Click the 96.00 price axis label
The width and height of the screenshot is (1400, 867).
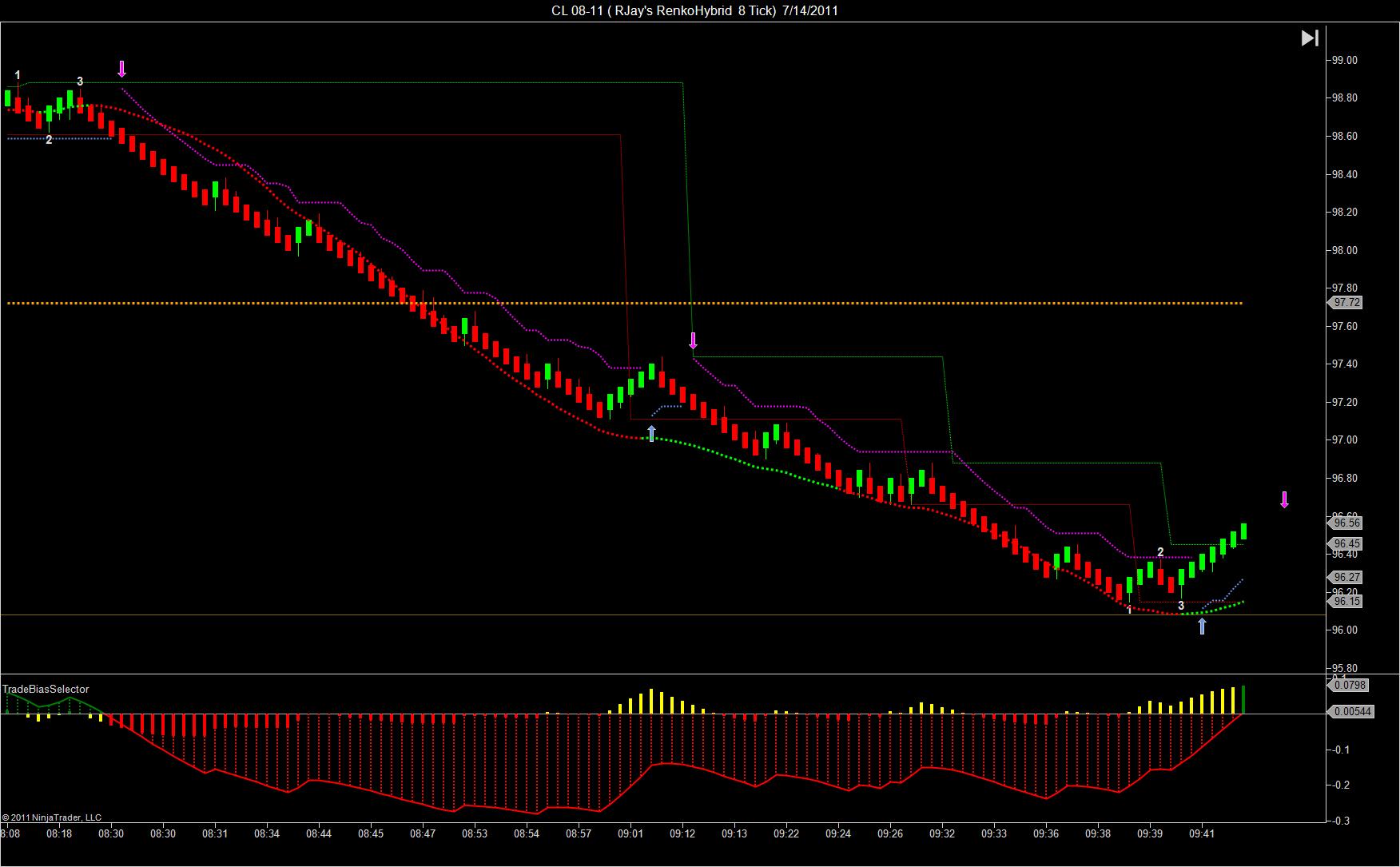click(x=1343, y=630)
